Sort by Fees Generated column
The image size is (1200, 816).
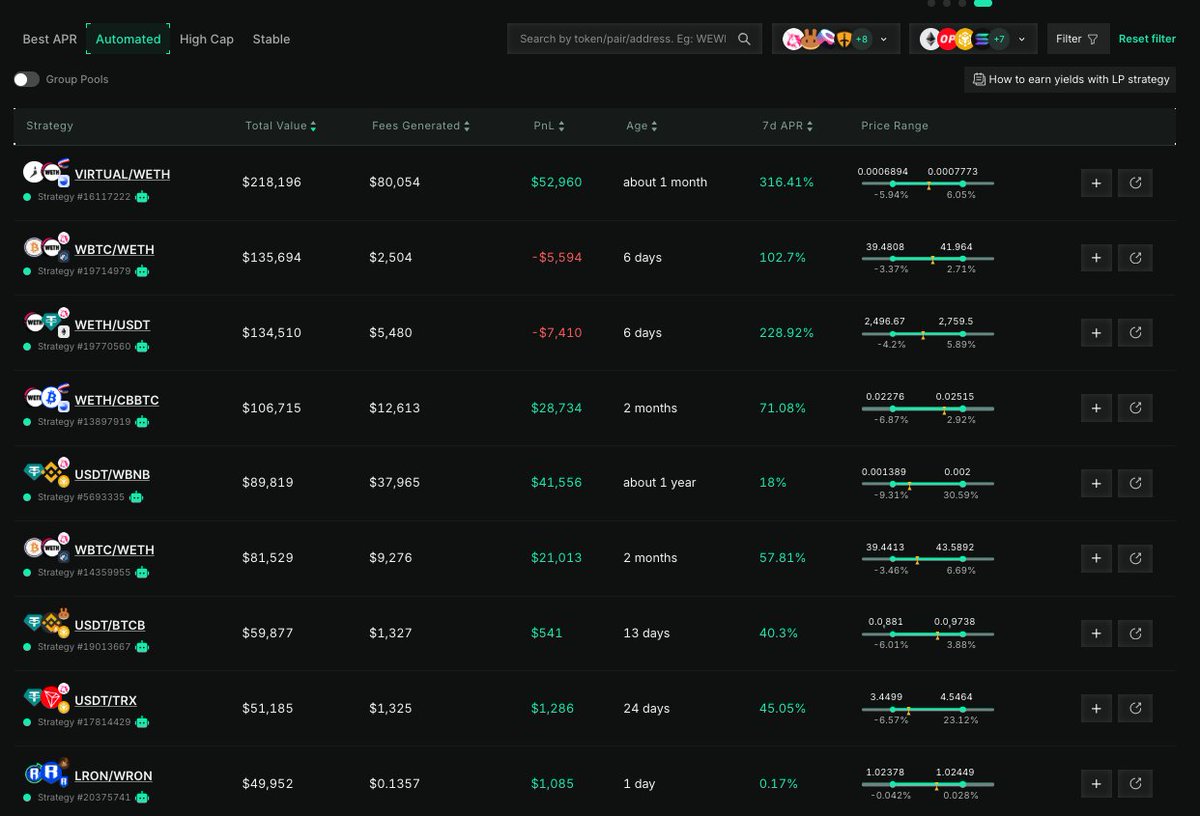(x=421, y=126)
